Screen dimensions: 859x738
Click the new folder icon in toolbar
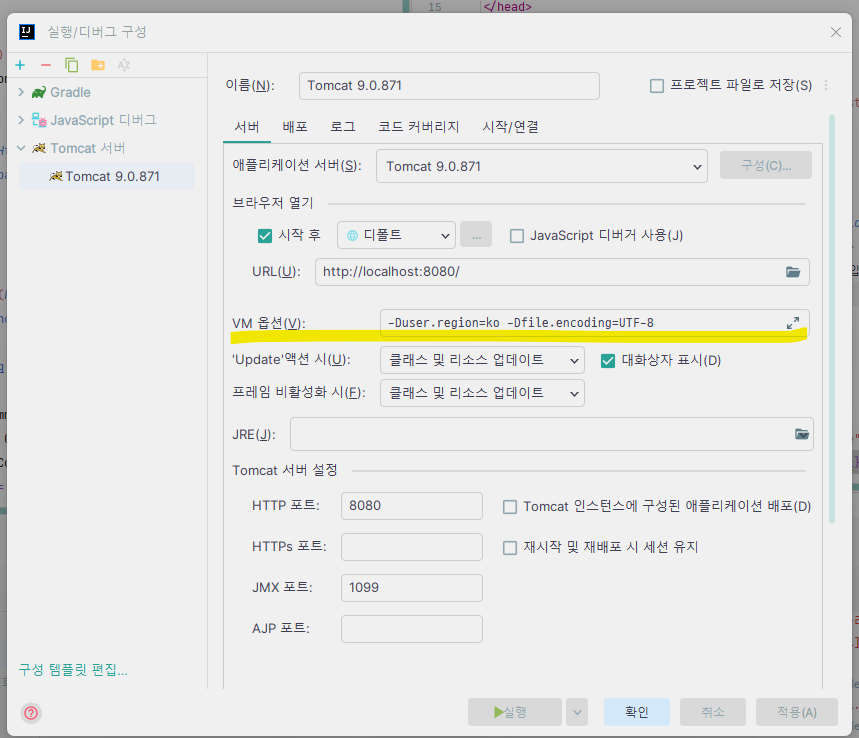click(x=98, y=65)
